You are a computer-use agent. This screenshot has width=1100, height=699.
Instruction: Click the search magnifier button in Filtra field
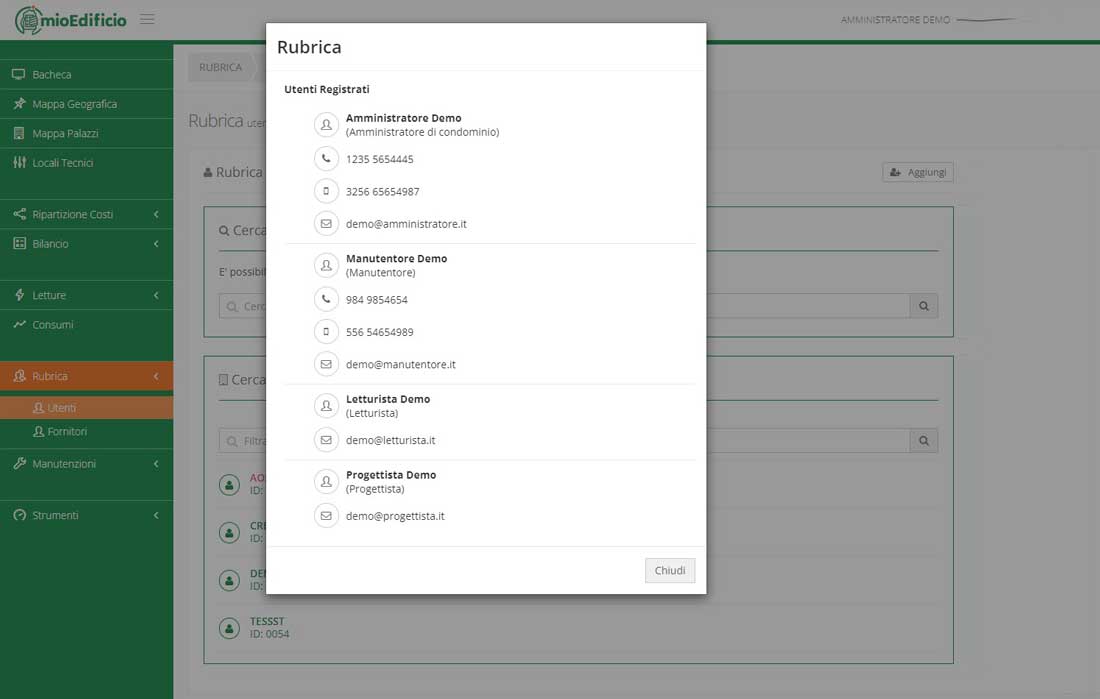[x=924, y=441]
